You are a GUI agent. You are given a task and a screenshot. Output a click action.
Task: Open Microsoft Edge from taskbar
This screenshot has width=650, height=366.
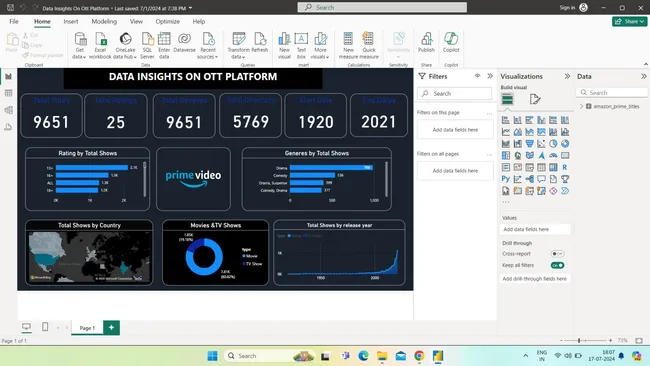coord(363,356)
